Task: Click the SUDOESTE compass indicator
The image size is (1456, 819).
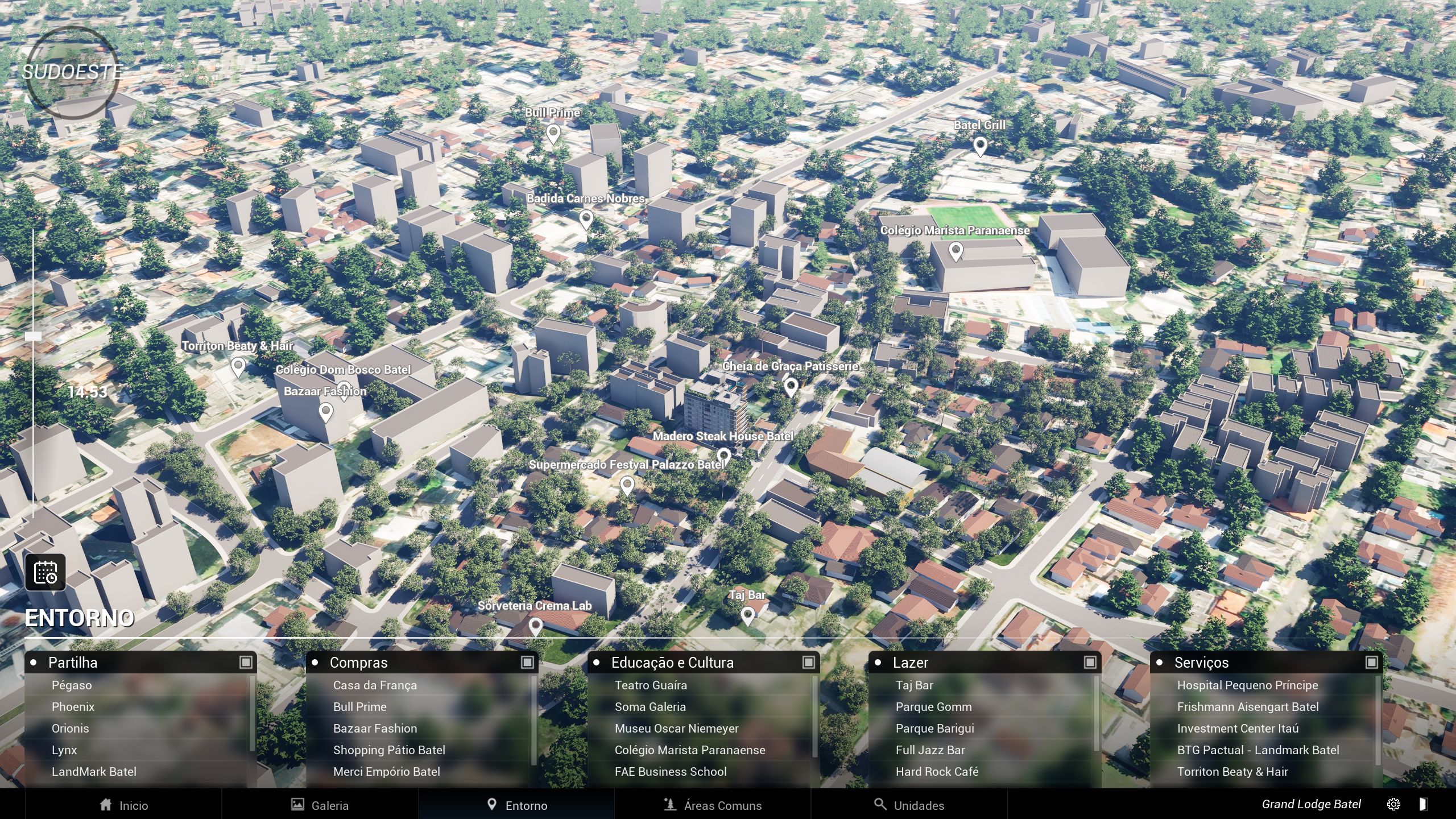Action: (x=72, y=72)
